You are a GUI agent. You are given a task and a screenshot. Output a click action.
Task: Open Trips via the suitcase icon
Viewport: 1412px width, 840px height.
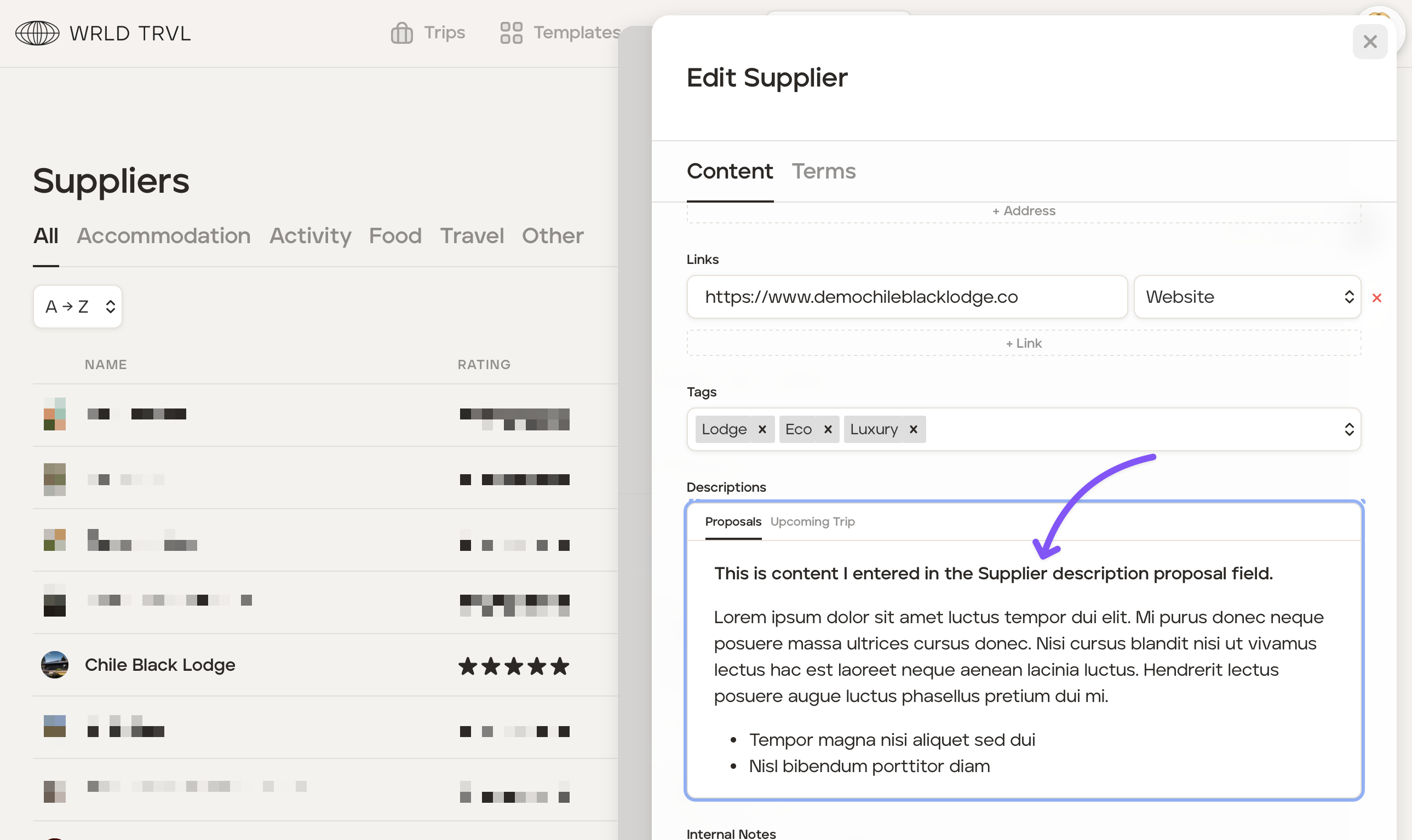401,33
